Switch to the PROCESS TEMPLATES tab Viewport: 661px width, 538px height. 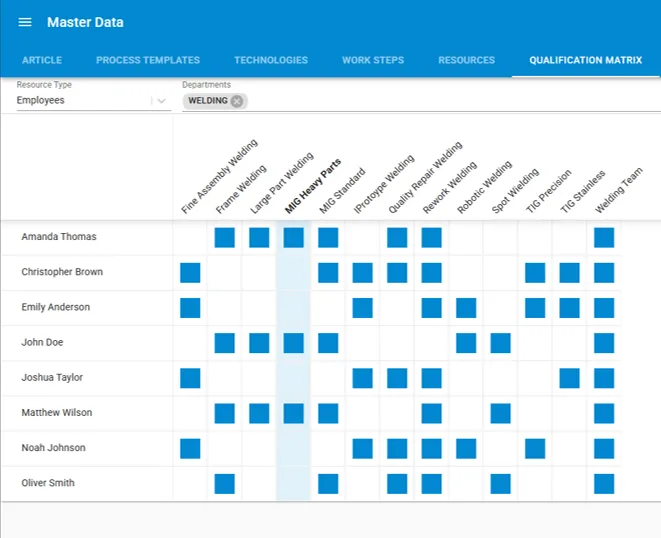click(148, 60)
